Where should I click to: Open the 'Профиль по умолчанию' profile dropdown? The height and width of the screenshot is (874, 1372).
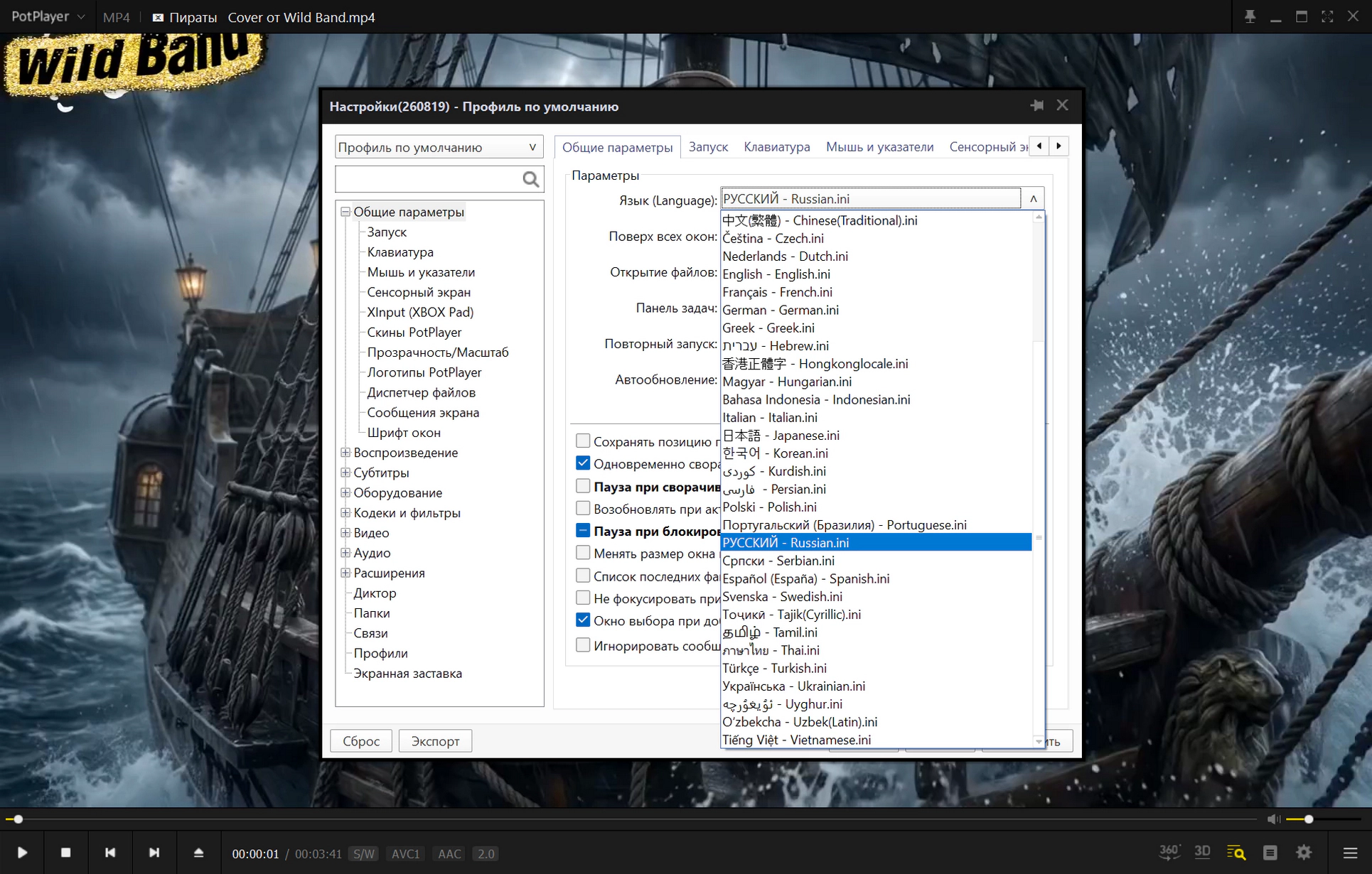439,147
